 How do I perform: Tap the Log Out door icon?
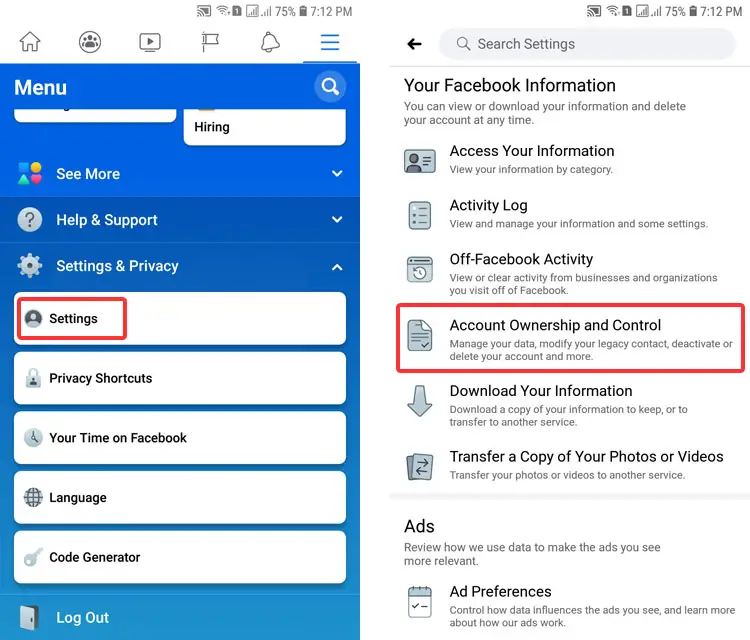pos(29,618)
